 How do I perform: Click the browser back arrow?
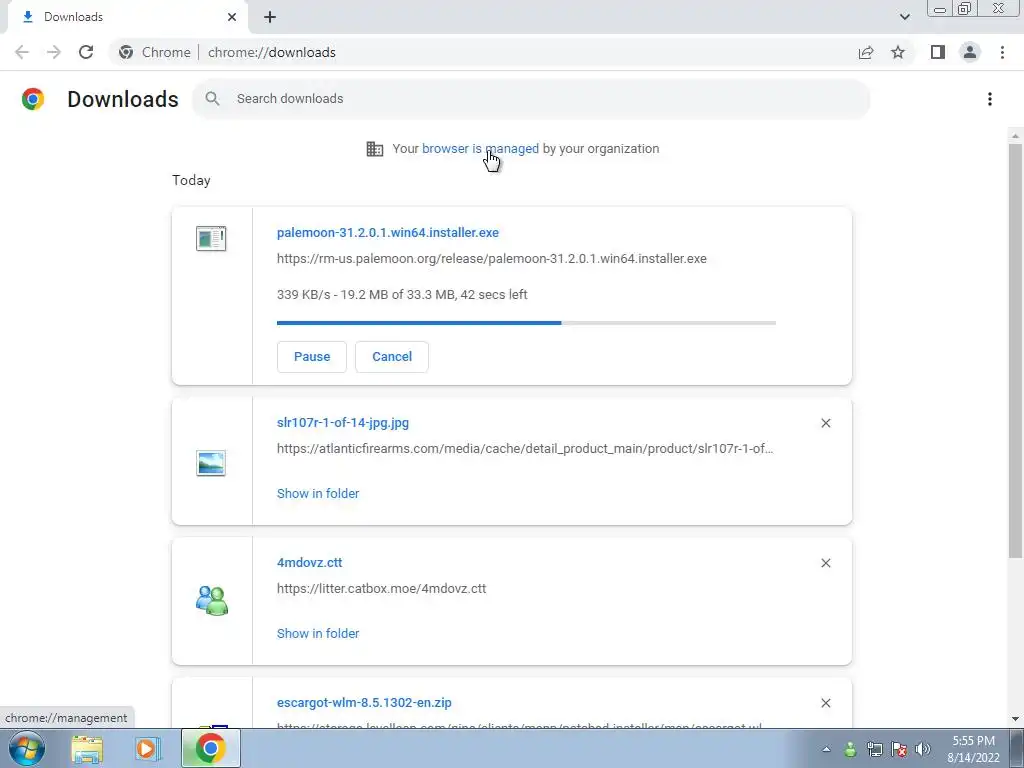(x=22, y=52)
